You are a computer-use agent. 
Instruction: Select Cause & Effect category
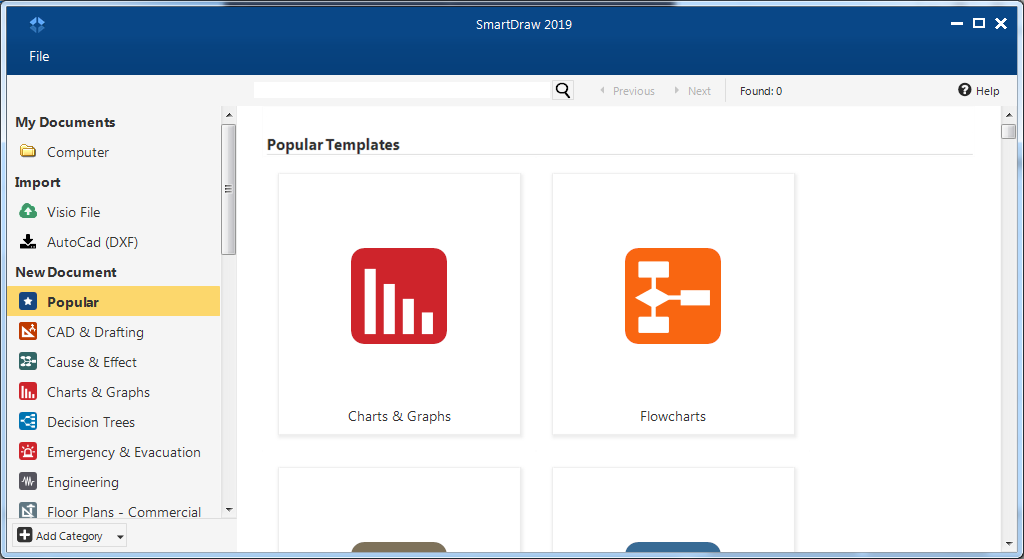[92, 362]
